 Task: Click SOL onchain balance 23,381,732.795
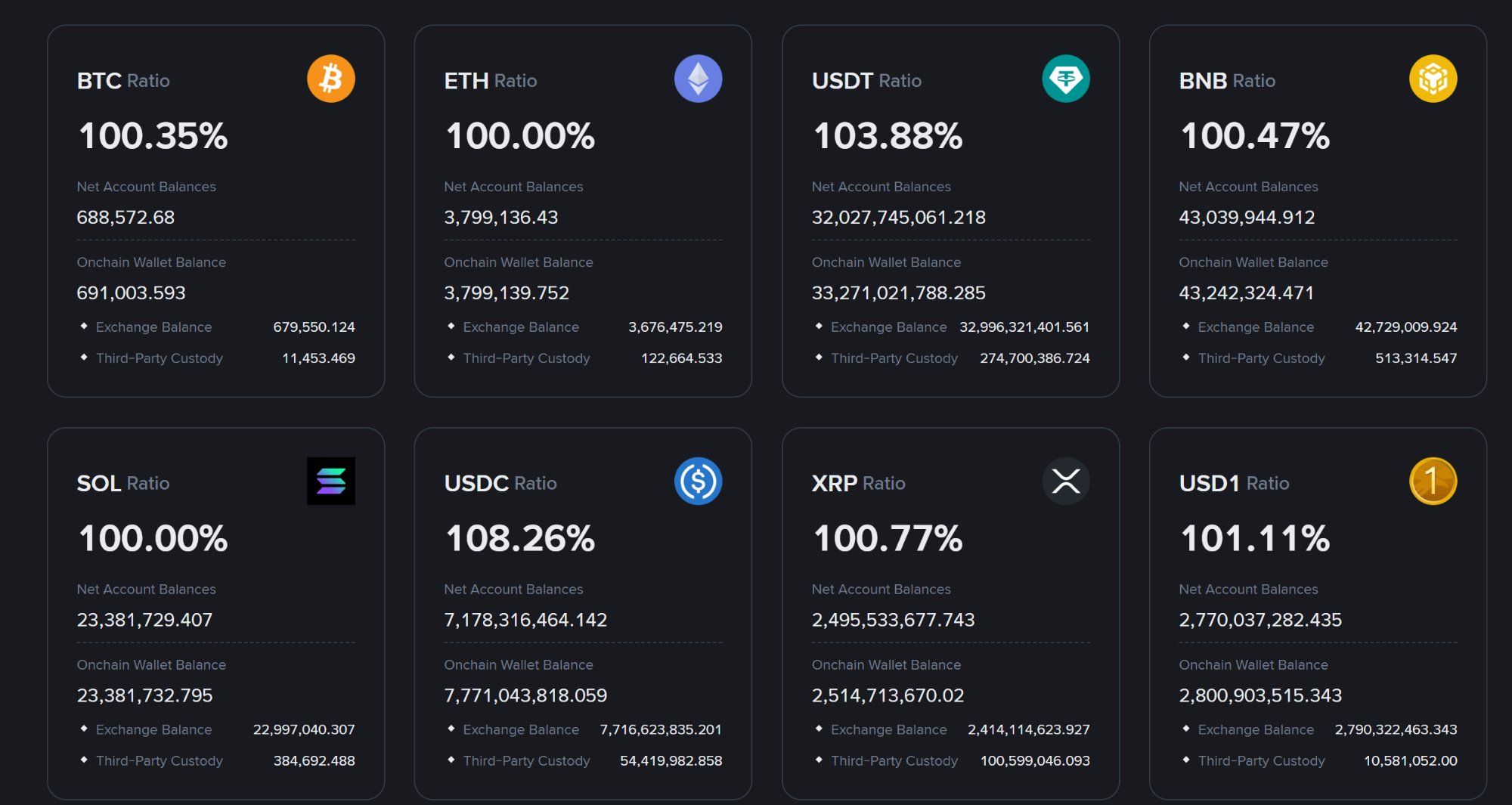coord(144,696)
